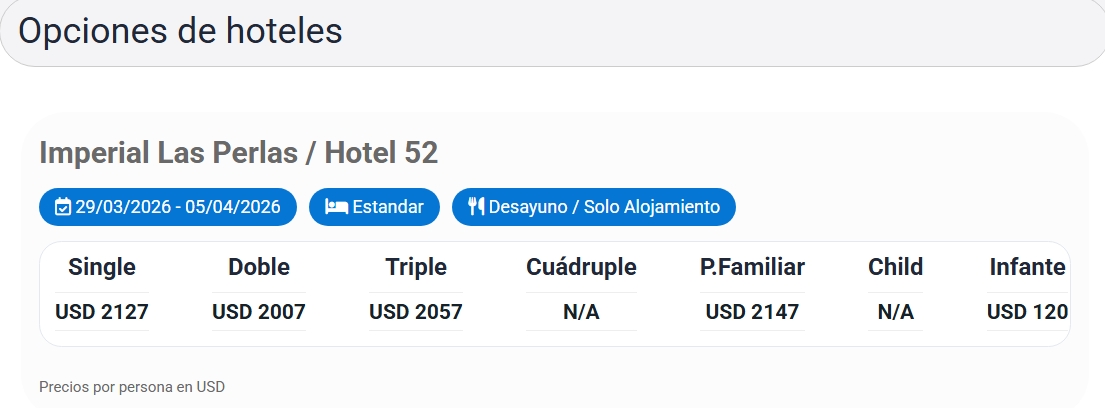Click the Doble price USD 2007
1105x408 pixels.
[259, 312]
